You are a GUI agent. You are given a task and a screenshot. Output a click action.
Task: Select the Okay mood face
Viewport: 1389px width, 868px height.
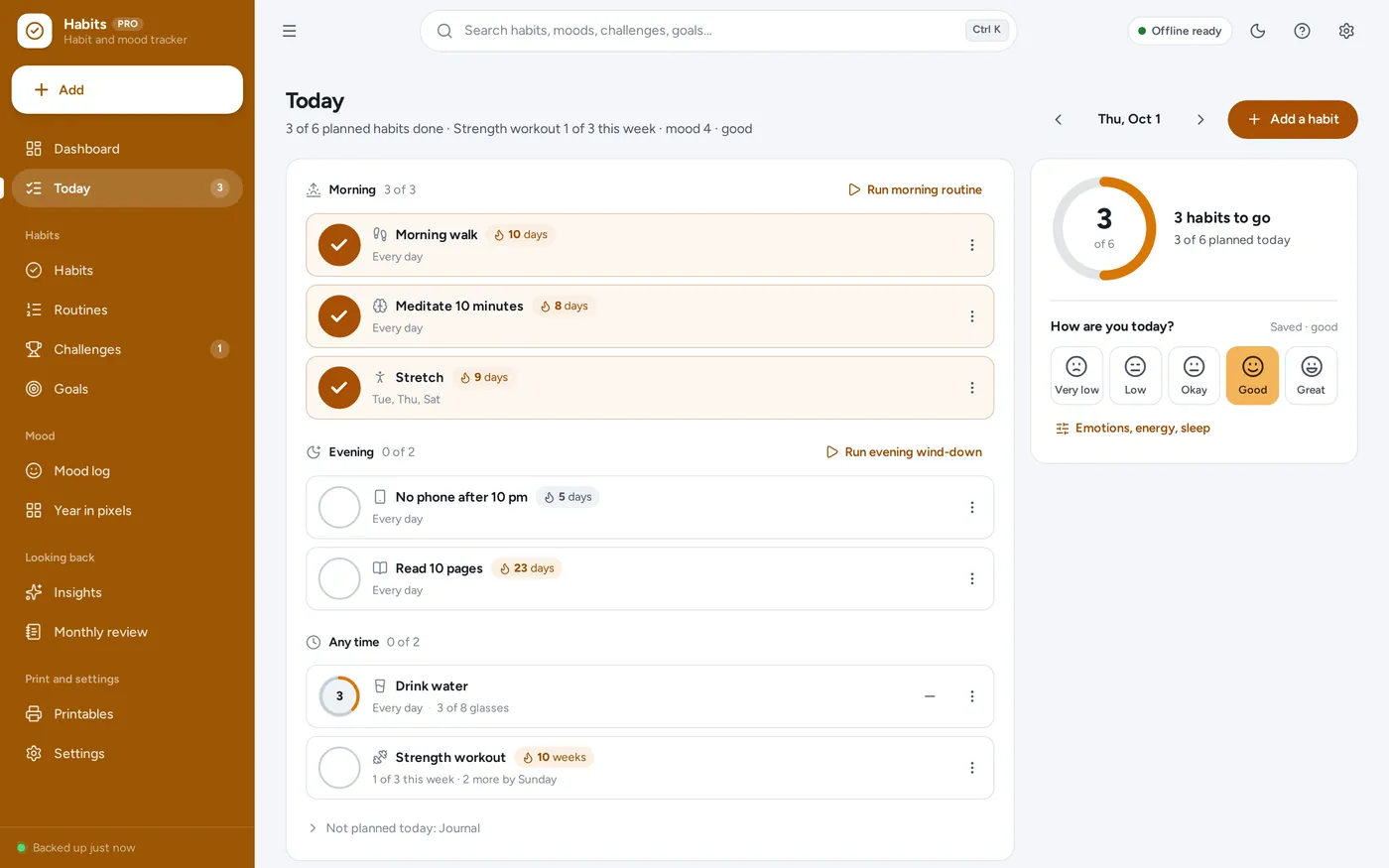1195,376
